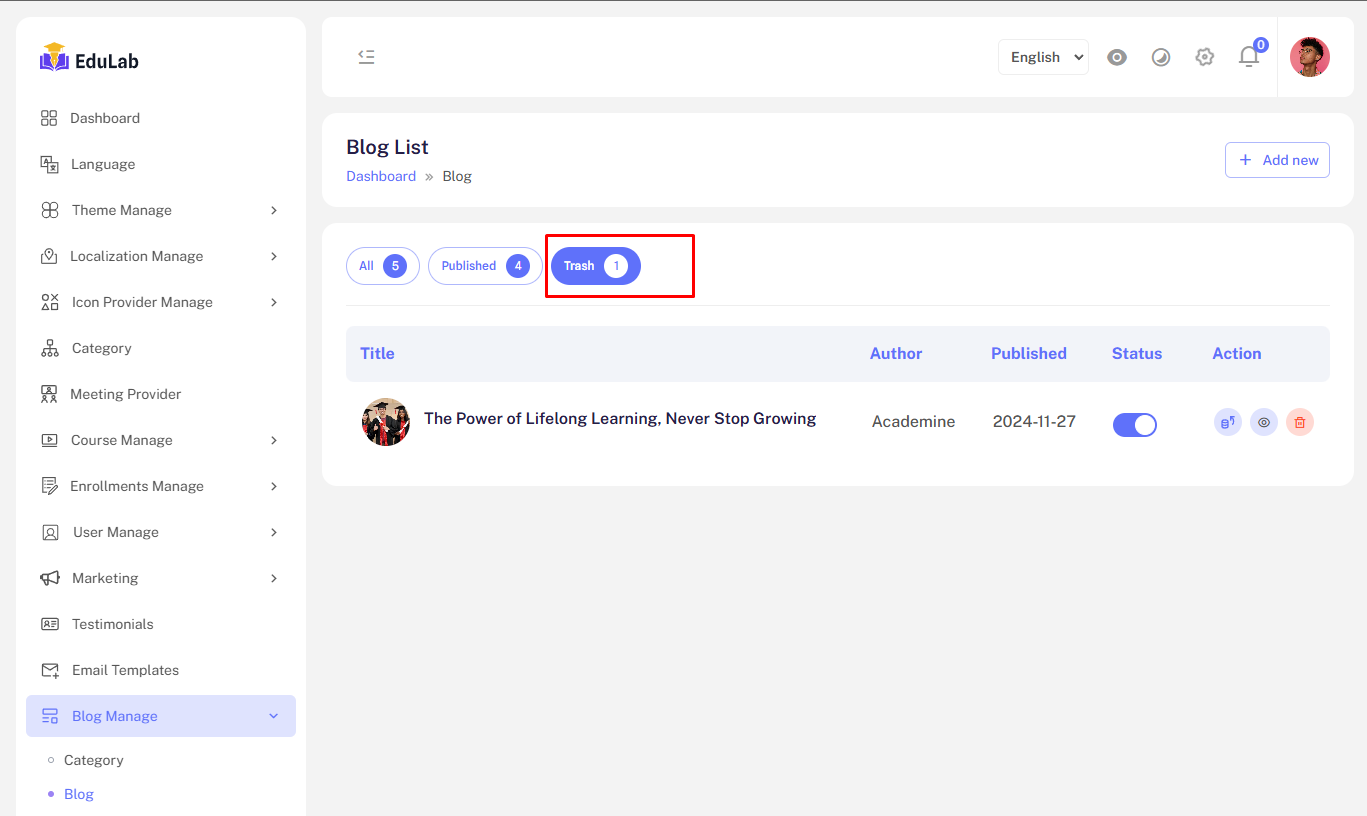The image size is (1367, 816).
Task: Click the red trash delete icon
Action: point(1299,422)
